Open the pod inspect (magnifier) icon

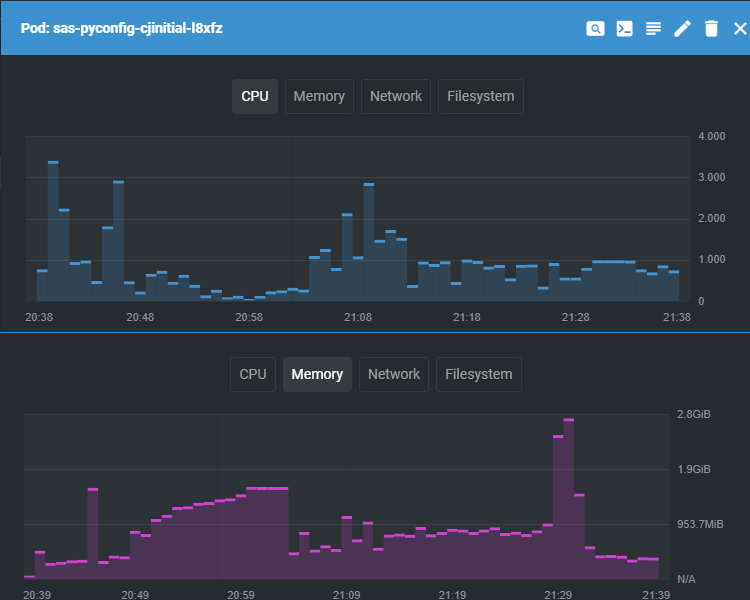point(595,28)
